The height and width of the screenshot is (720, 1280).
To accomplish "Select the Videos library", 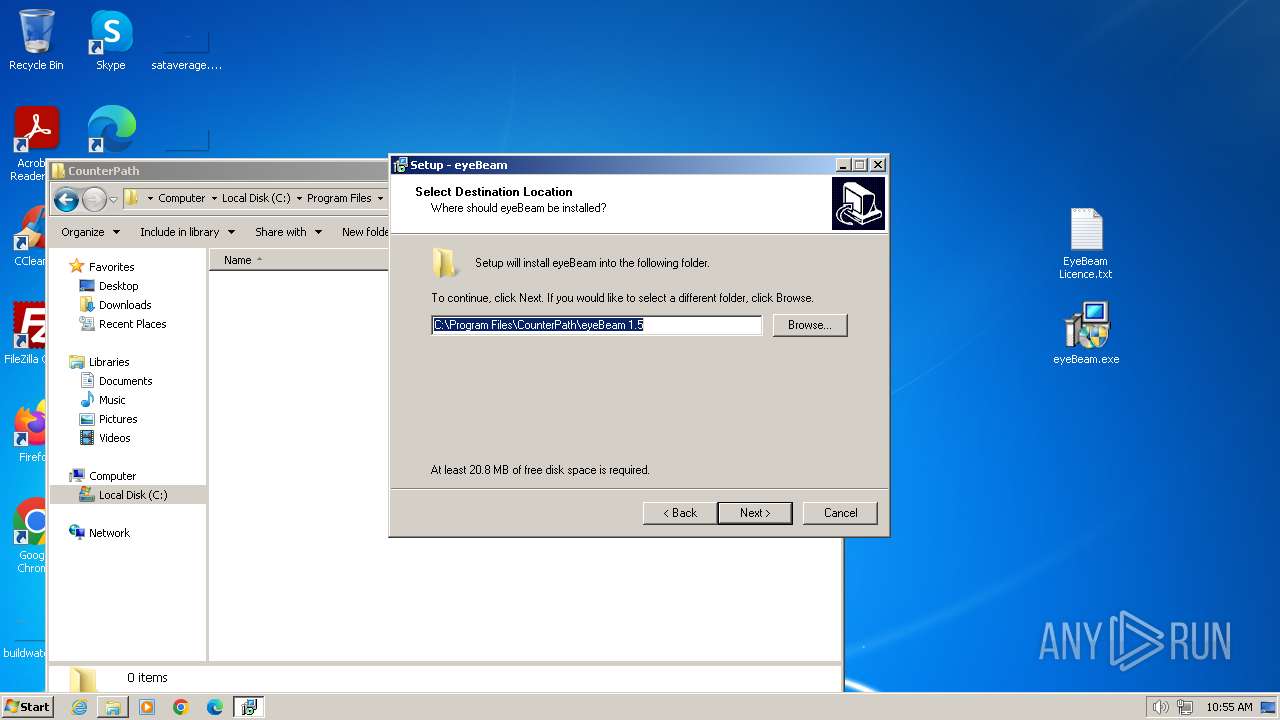I will 114,438.
